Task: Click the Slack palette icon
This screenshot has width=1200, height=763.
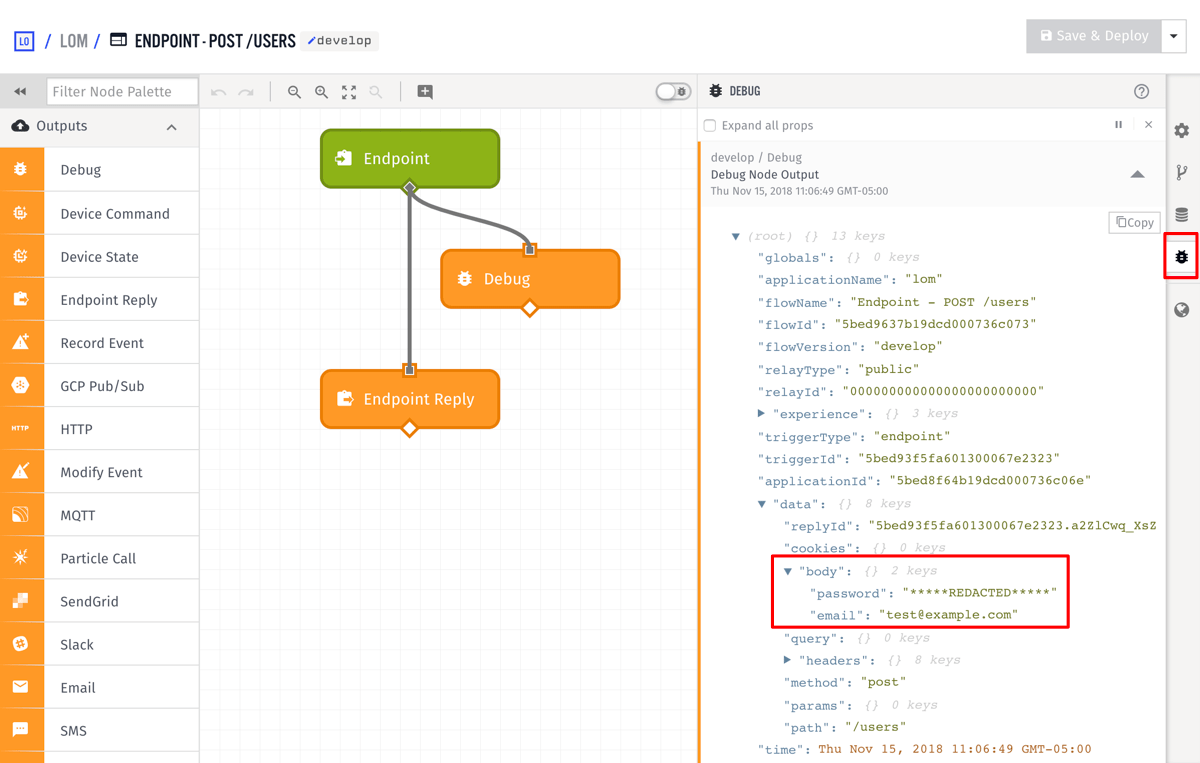Action: tap(21, 643)
